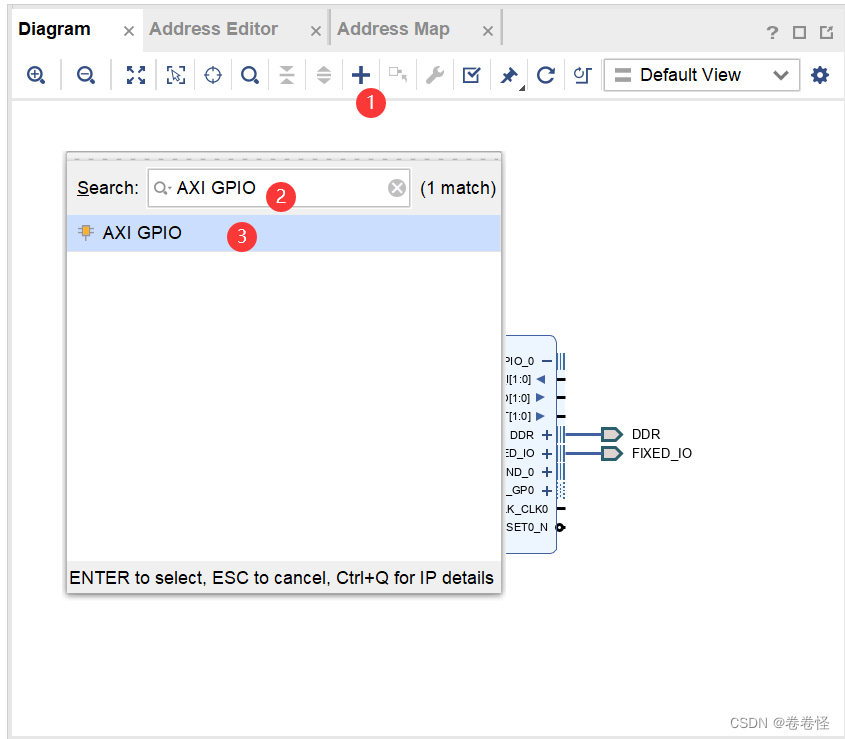
Task: Click the help question mark icon
Action: coord(771,32)
